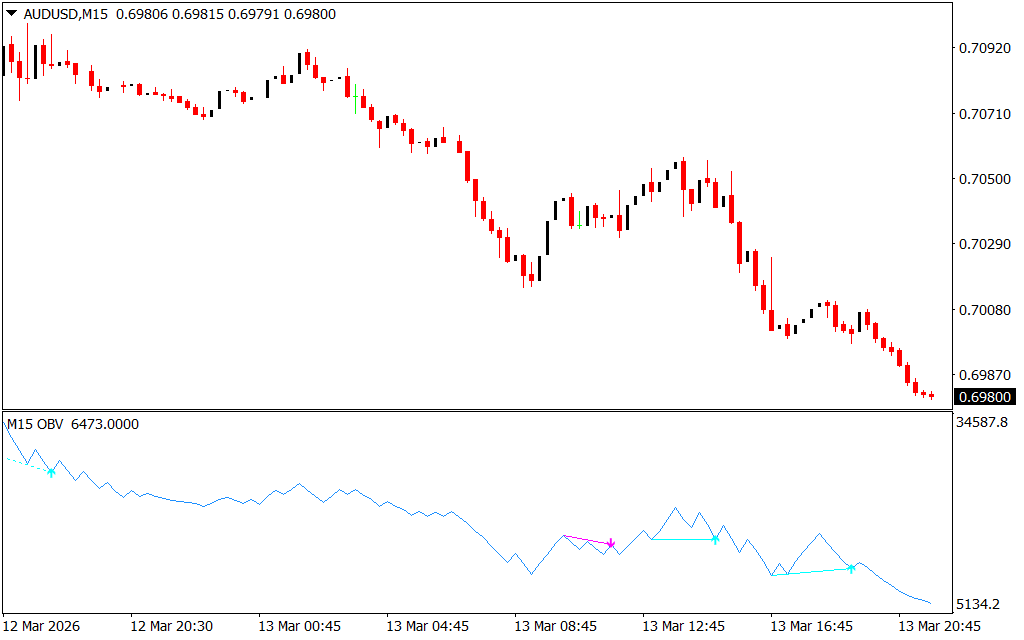Select the magenta divergence trend line
The width and height of the screenshot is (1024, 640).
coord(587,540)
